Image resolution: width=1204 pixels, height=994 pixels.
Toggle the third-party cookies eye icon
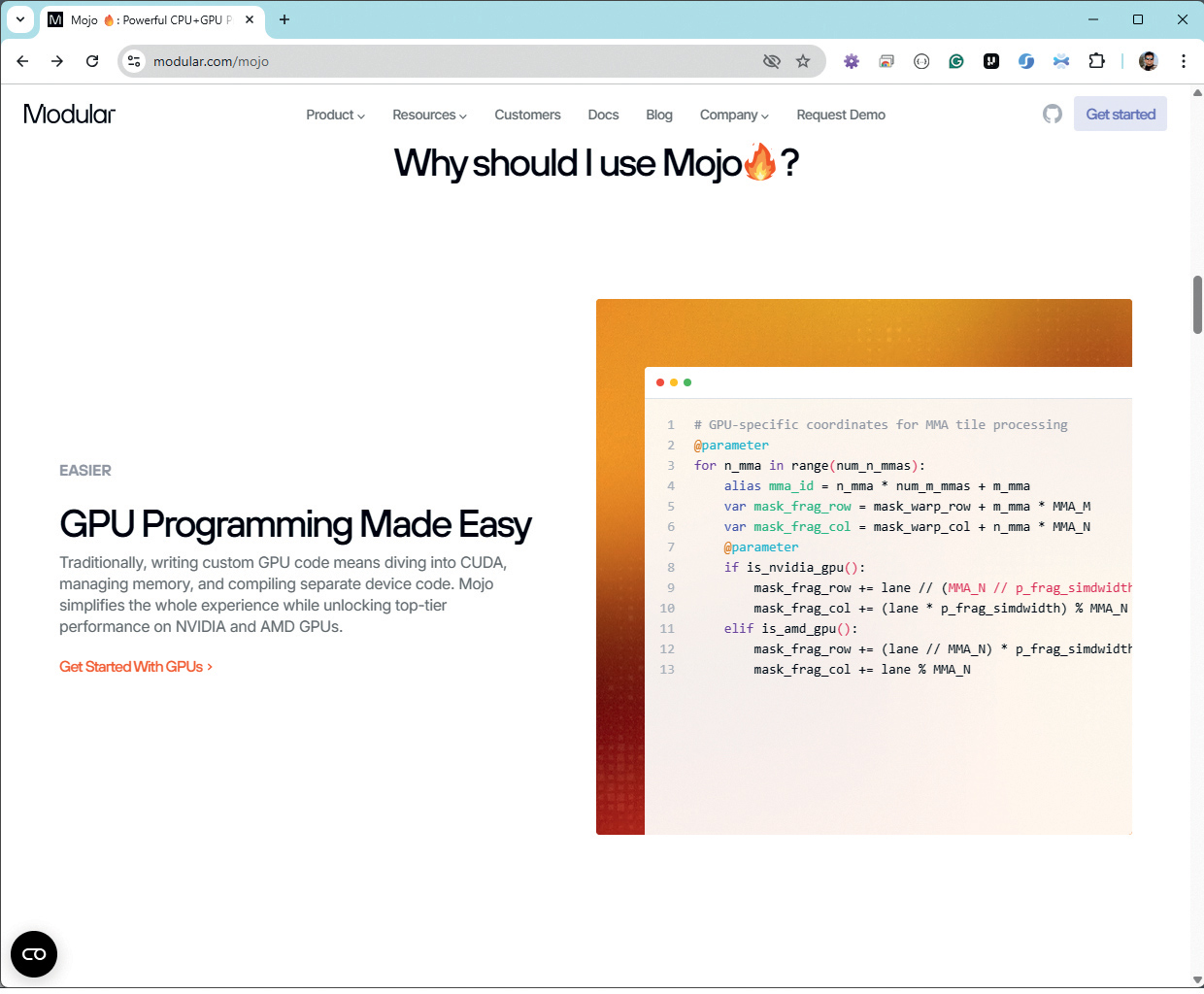772,61
